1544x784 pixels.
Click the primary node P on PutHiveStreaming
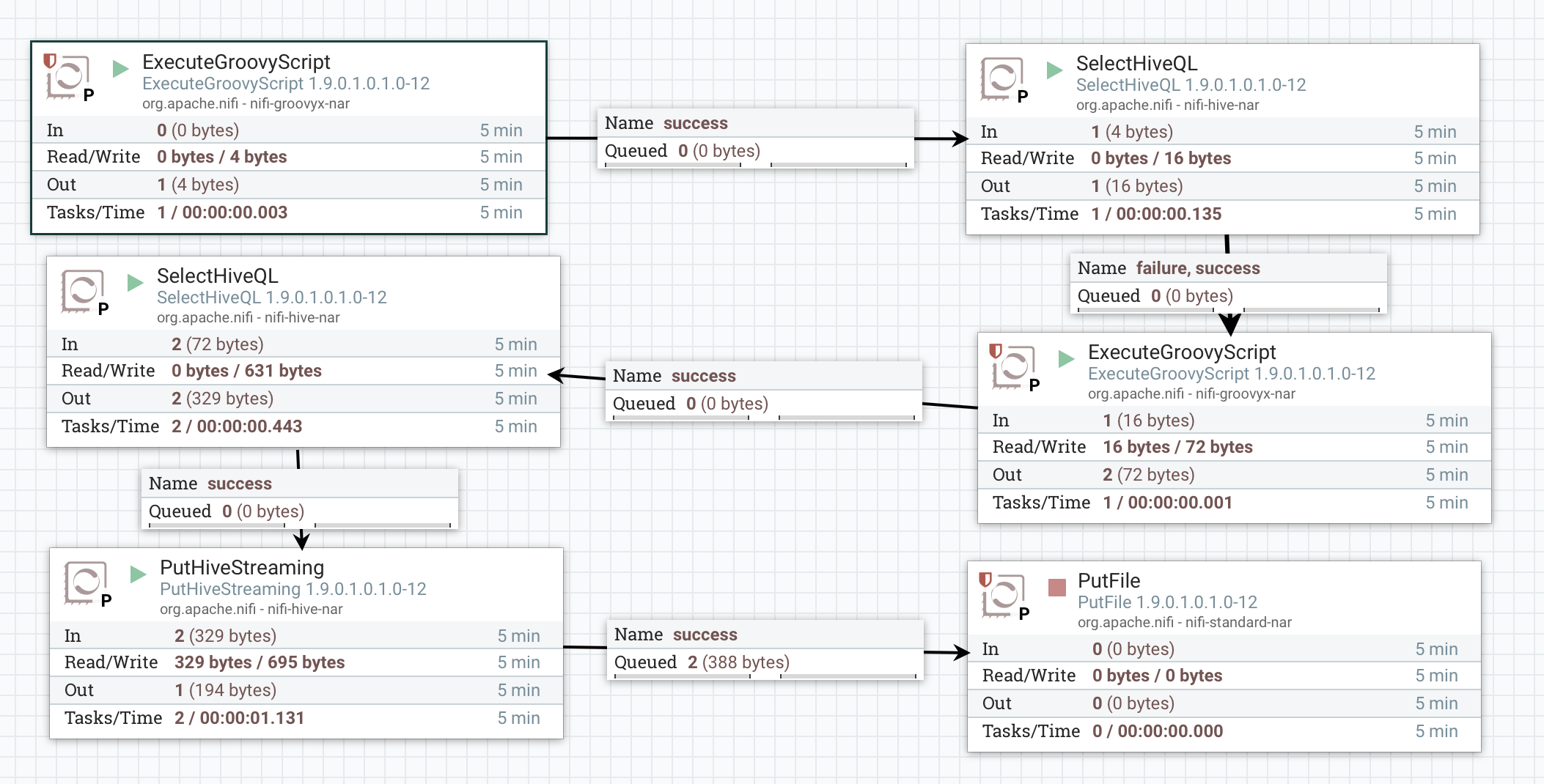click(x=106, y=601)
